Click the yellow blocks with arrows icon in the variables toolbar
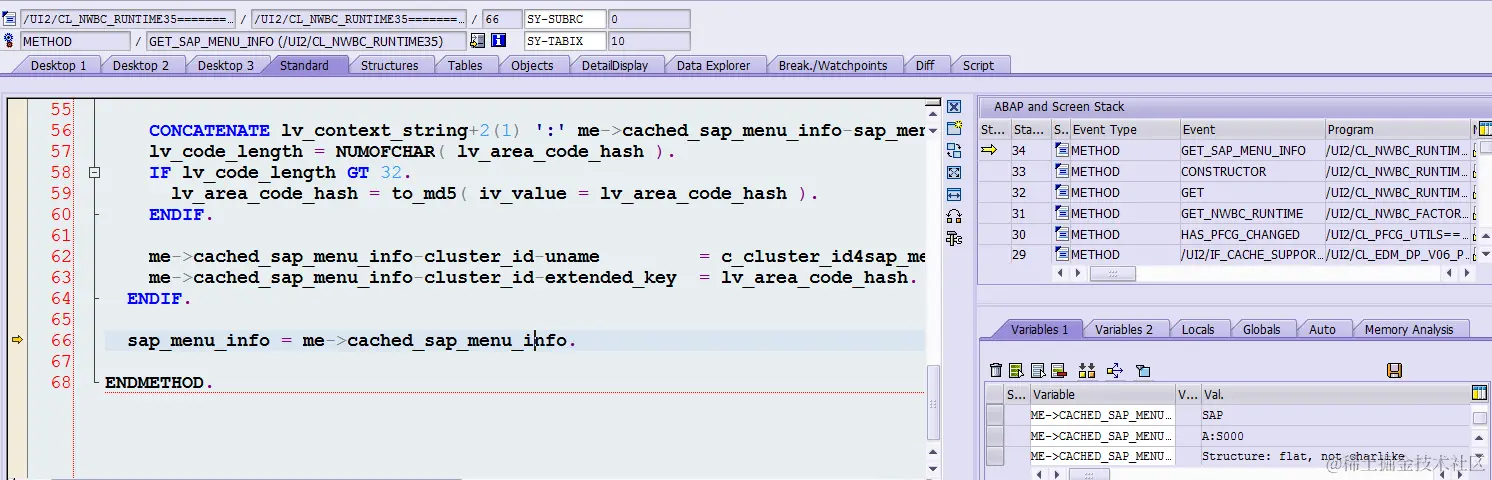 click(1087, 371)
